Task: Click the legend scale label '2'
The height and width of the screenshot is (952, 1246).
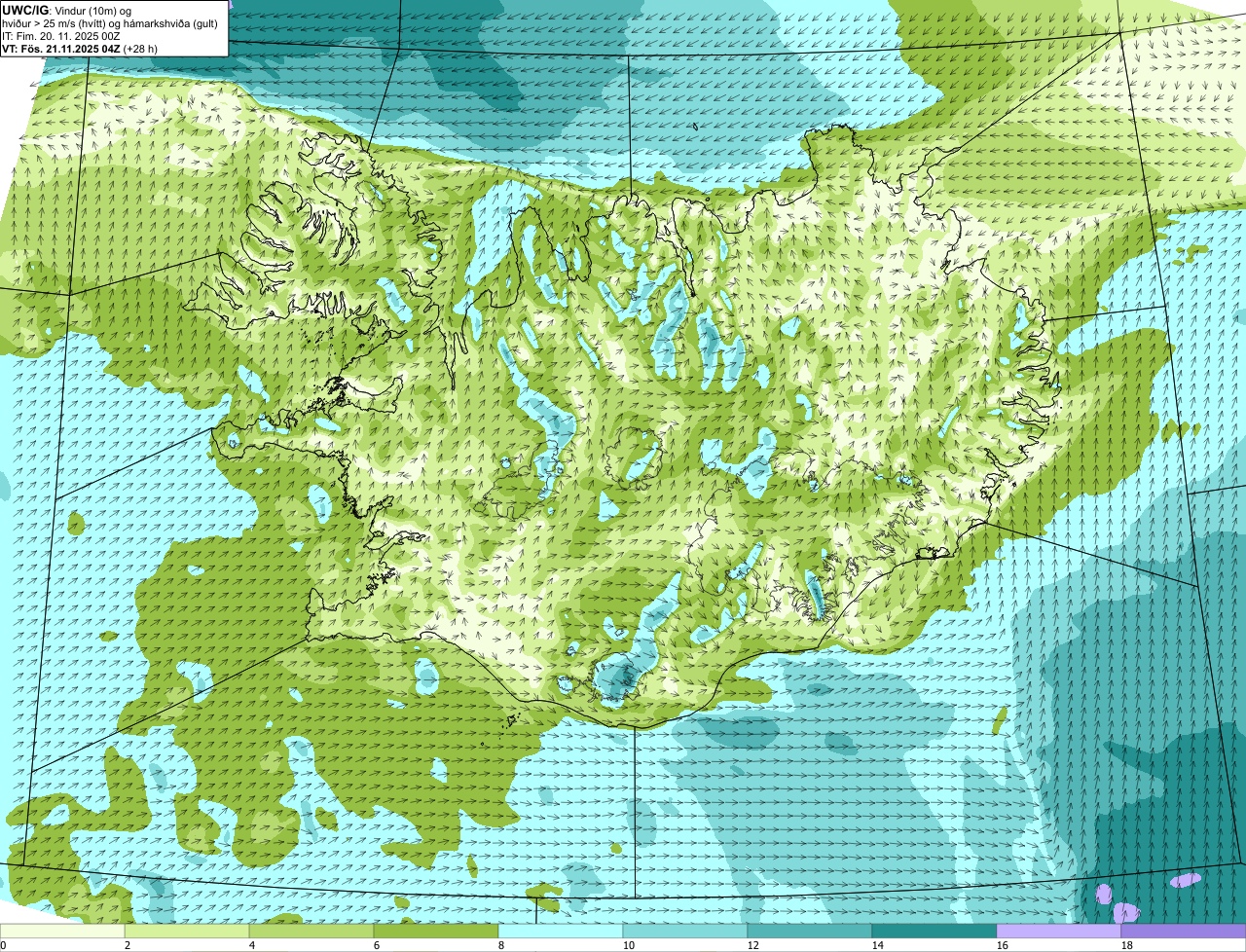Action: pos(128,945)
